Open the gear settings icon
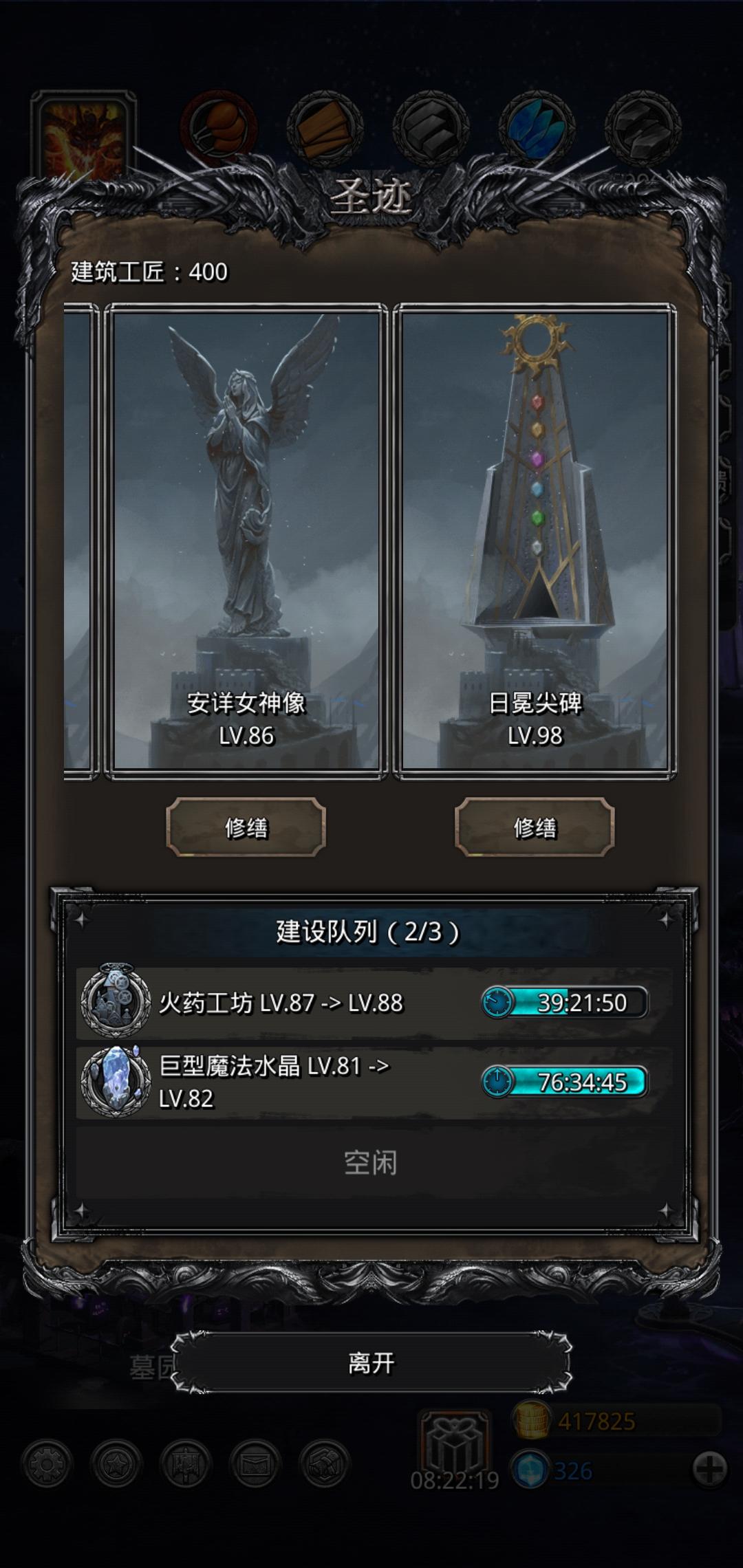The width and height of the screenshot is (743, 1568). coord(47,1464)
